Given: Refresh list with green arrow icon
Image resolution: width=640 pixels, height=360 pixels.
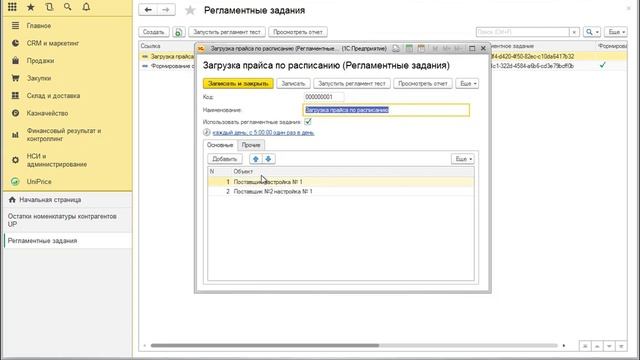Looking at the screenshot, I should pyautogui.click(x=178, y=32).
